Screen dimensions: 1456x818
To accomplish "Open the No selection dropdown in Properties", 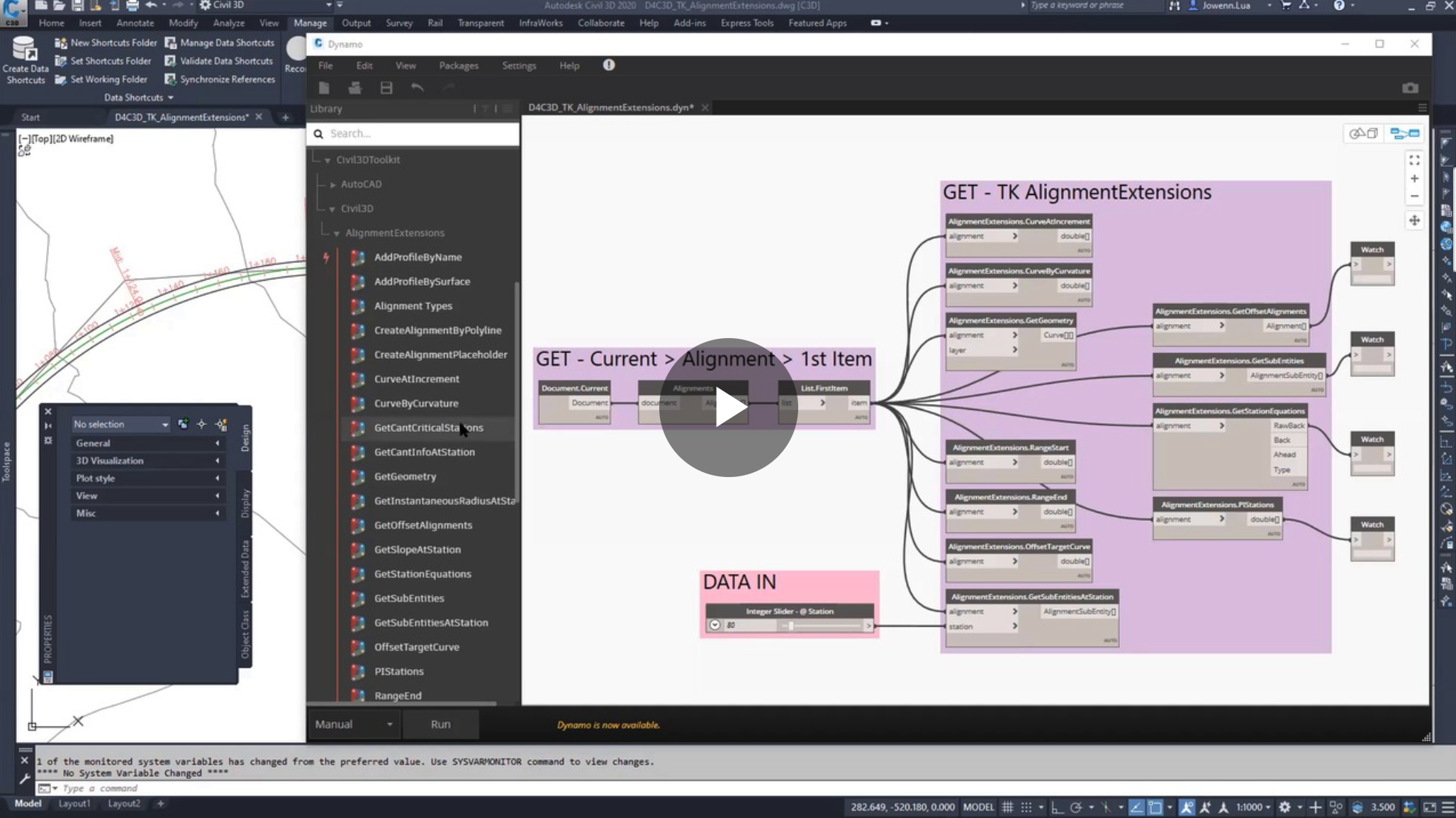I will pos(164,424).
